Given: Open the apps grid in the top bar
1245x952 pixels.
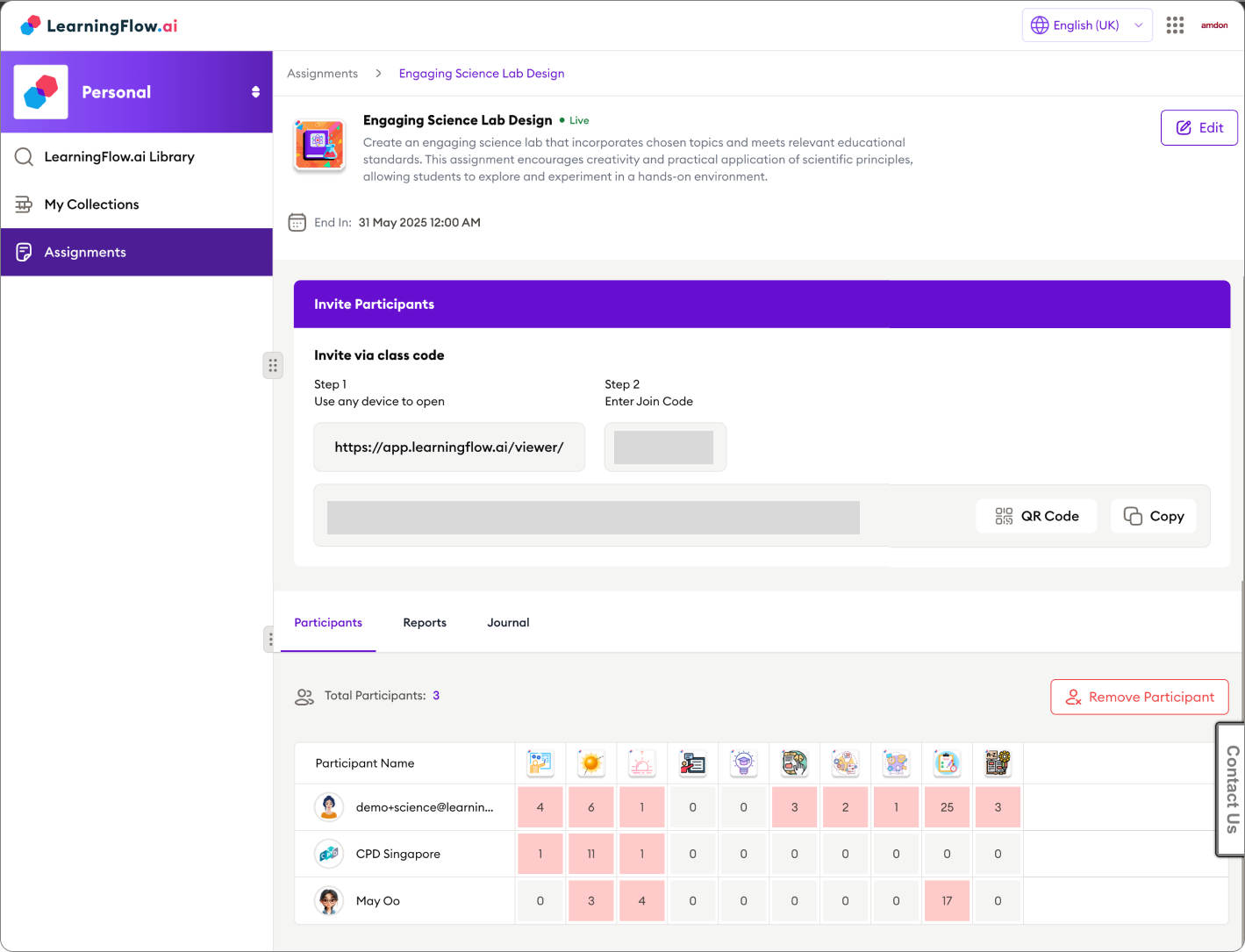Looking at the screenshot, I should click(x=1175, y=25).
